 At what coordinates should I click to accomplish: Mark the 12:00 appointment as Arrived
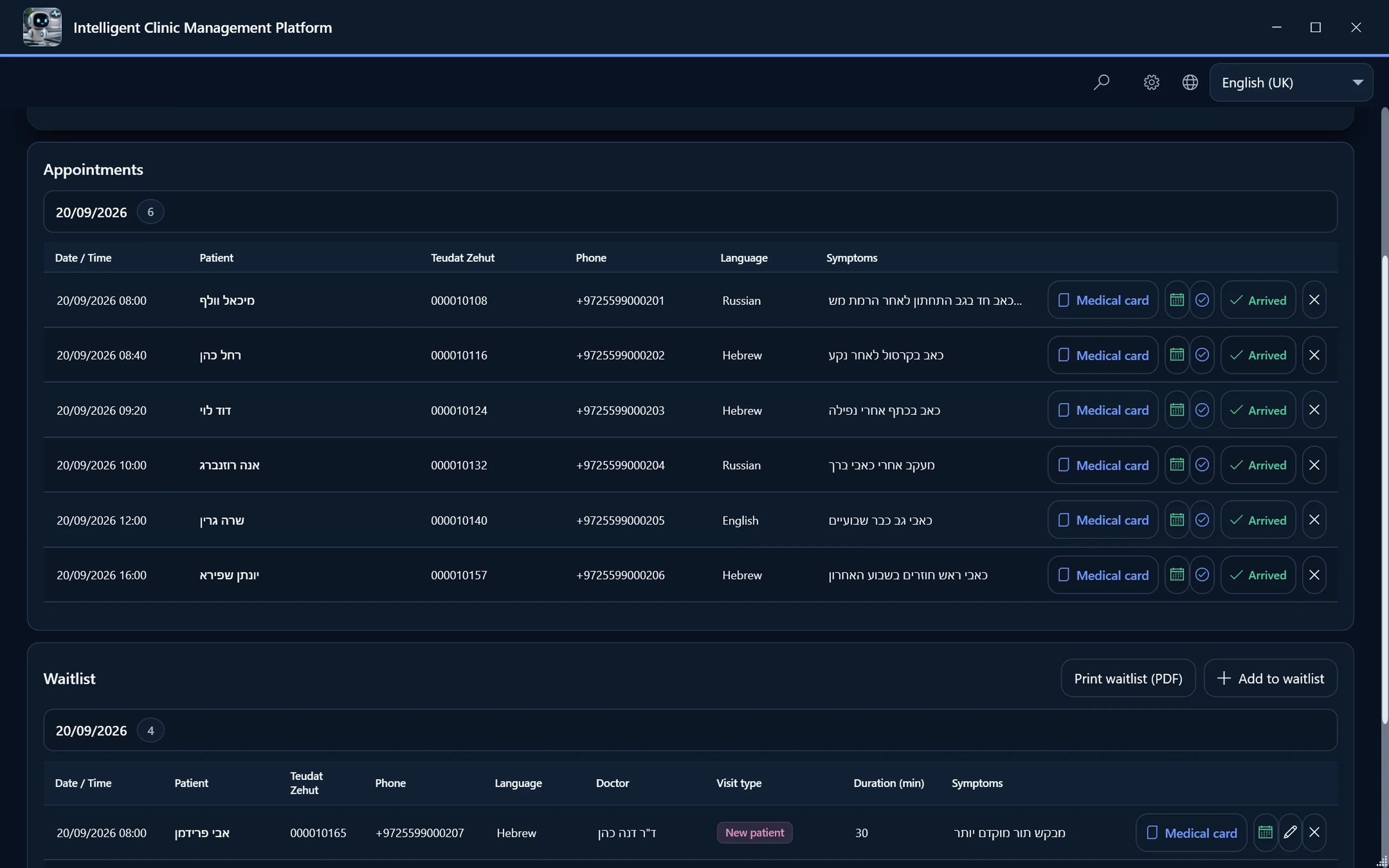[x=1257, y=520]
